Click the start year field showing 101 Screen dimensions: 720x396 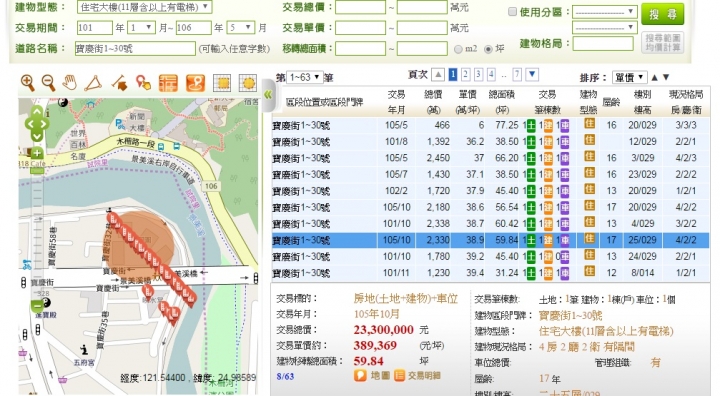[95, 28]
